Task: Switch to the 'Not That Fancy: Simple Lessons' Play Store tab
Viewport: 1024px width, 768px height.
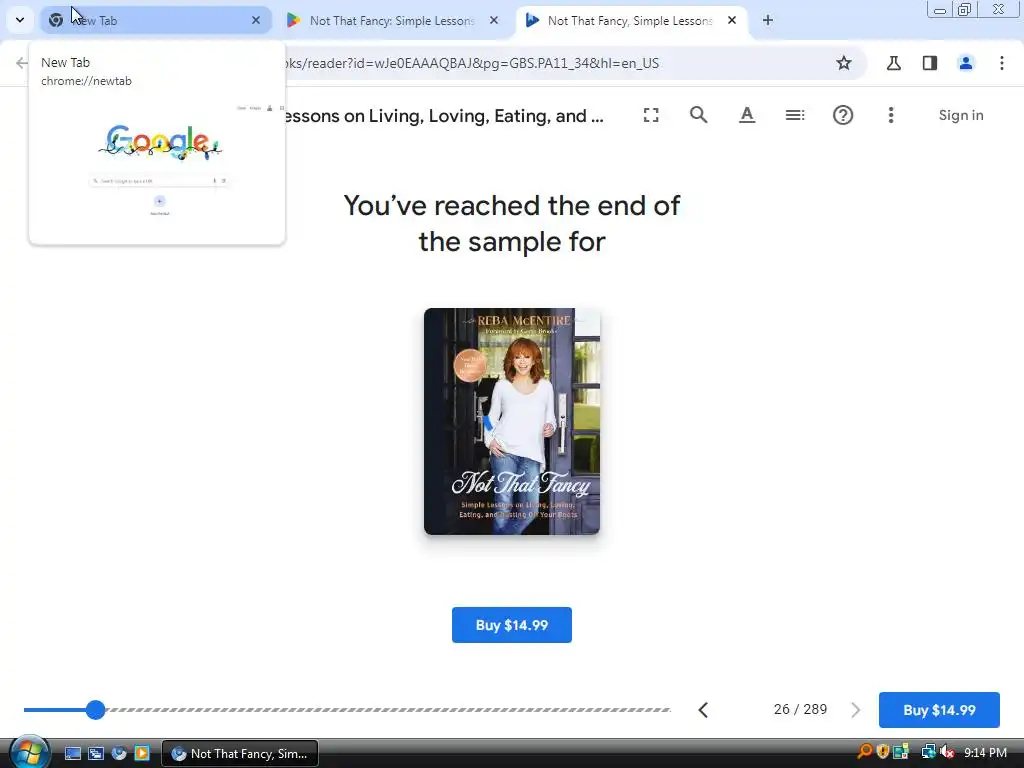Action: tap(392, 20)
